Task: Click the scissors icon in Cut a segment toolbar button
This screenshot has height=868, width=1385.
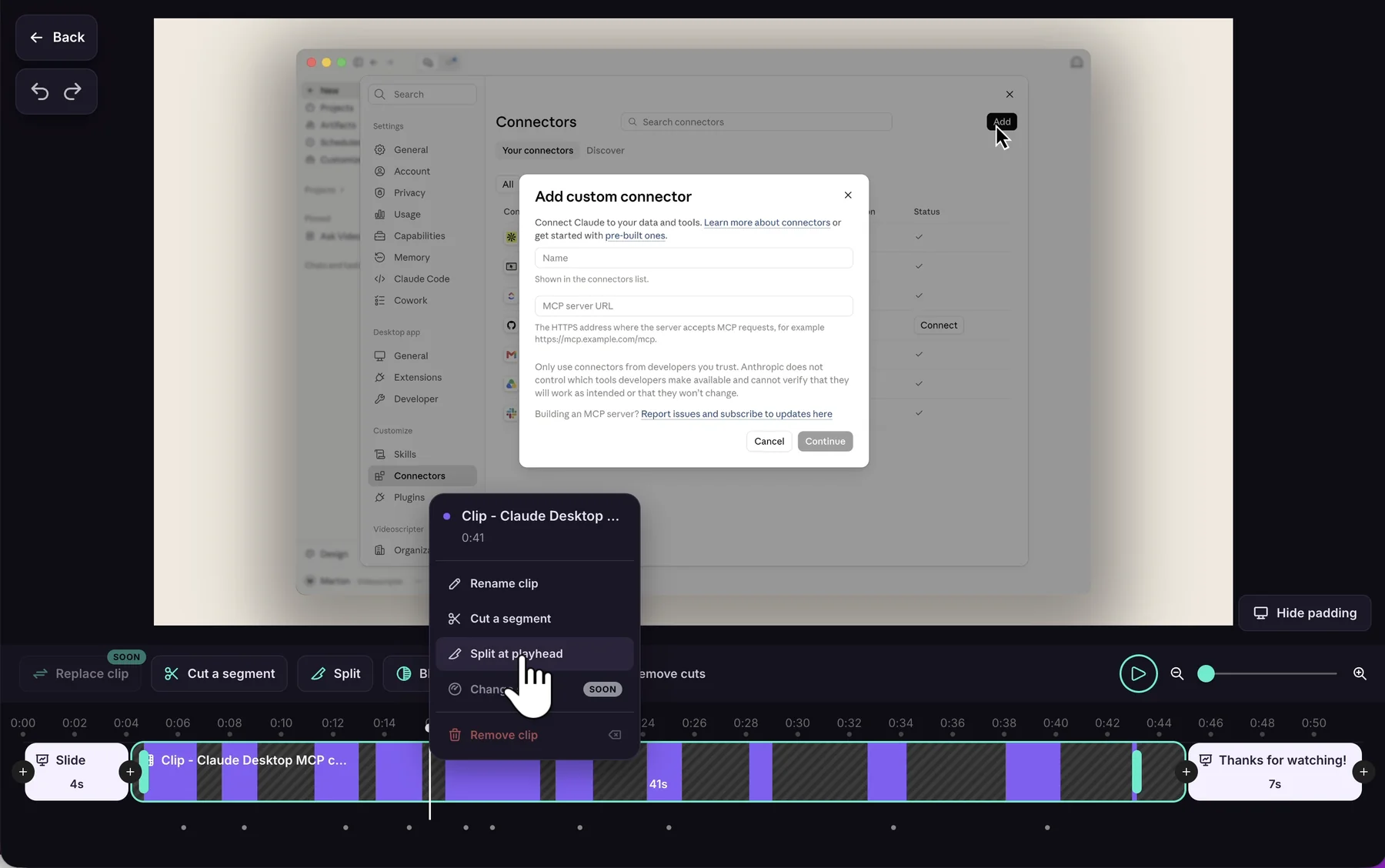Action: (x=172, y=673)
